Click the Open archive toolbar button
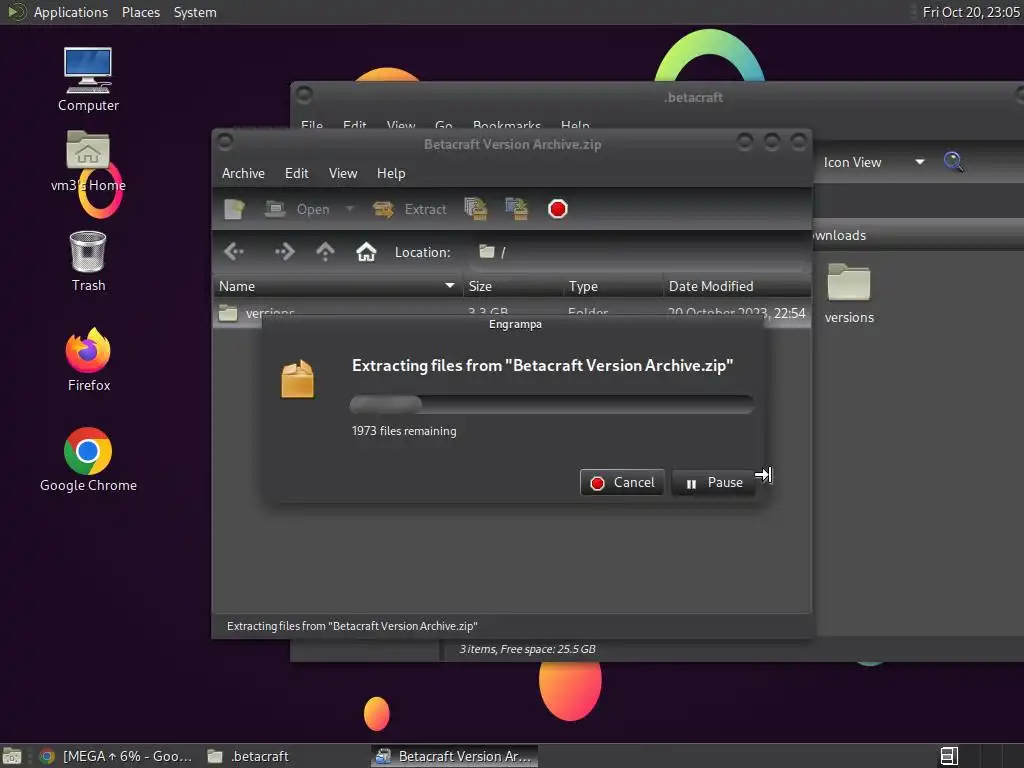The height and width of the screenshot is (768, 1024). pyautogui.click(x=297, y=209)
